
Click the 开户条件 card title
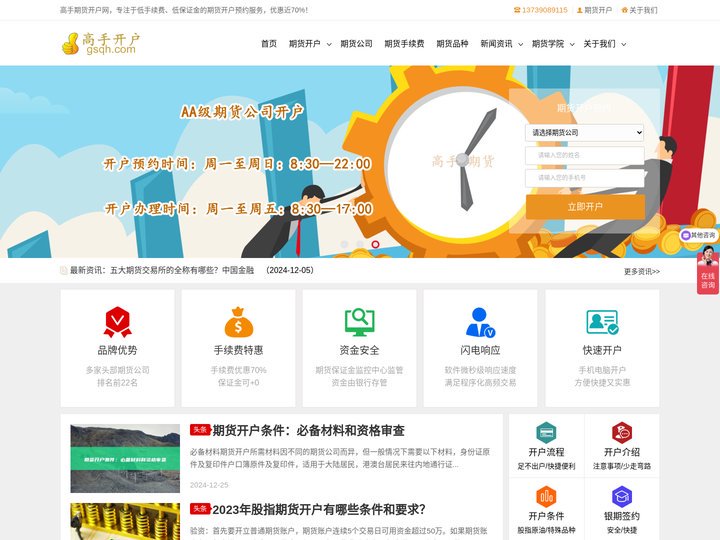546,516
